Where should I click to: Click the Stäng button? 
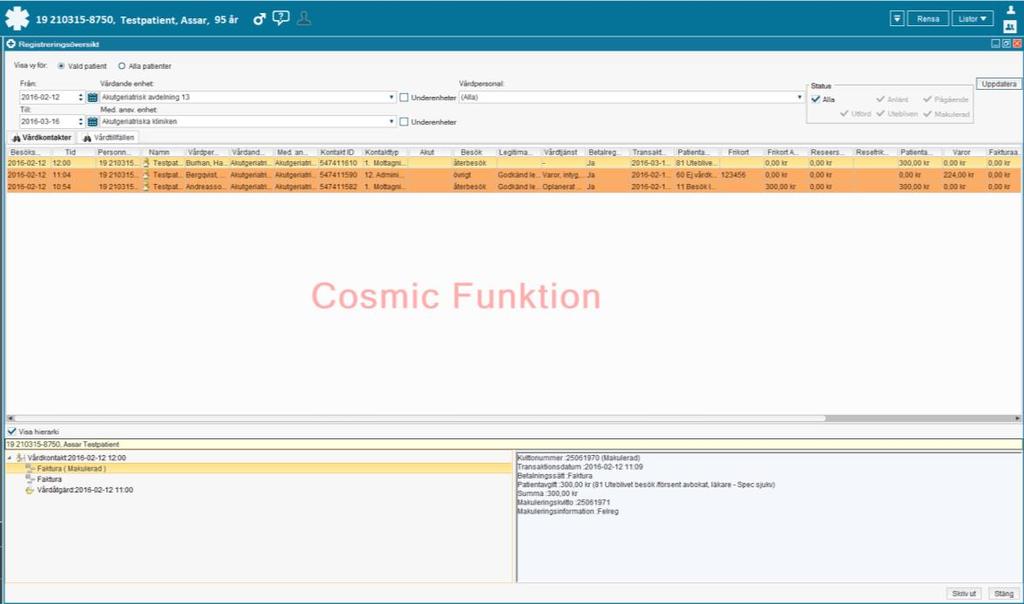point(1004,594)
